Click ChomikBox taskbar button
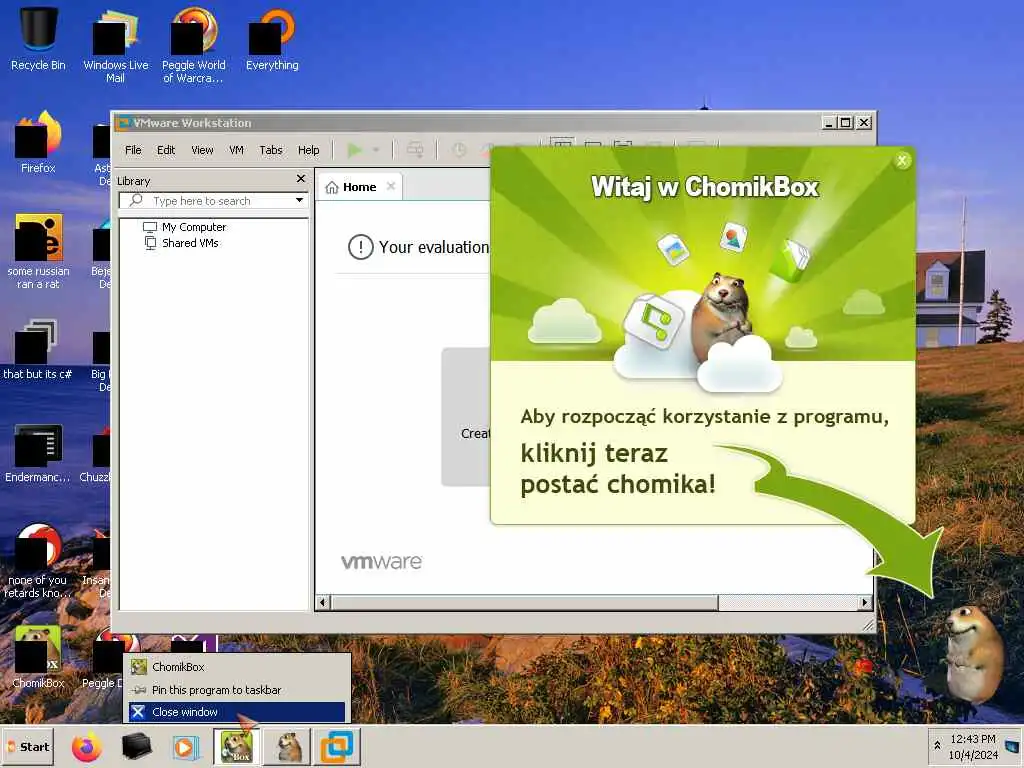 click(236, 747)
